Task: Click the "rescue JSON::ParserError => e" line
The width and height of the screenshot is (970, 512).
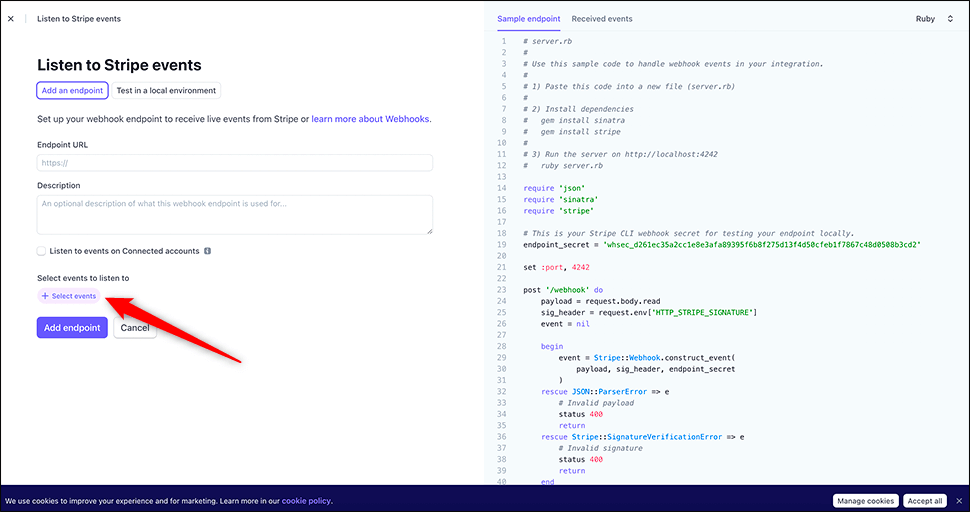Action: coord(605,391)
